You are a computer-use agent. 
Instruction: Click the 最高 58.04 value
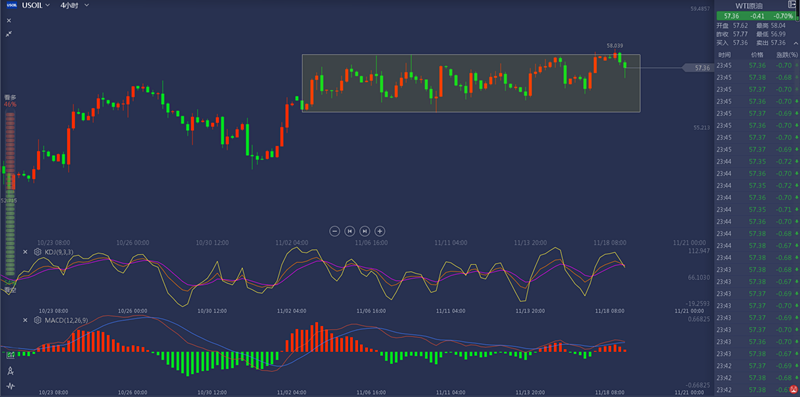[x=778, y=25]
